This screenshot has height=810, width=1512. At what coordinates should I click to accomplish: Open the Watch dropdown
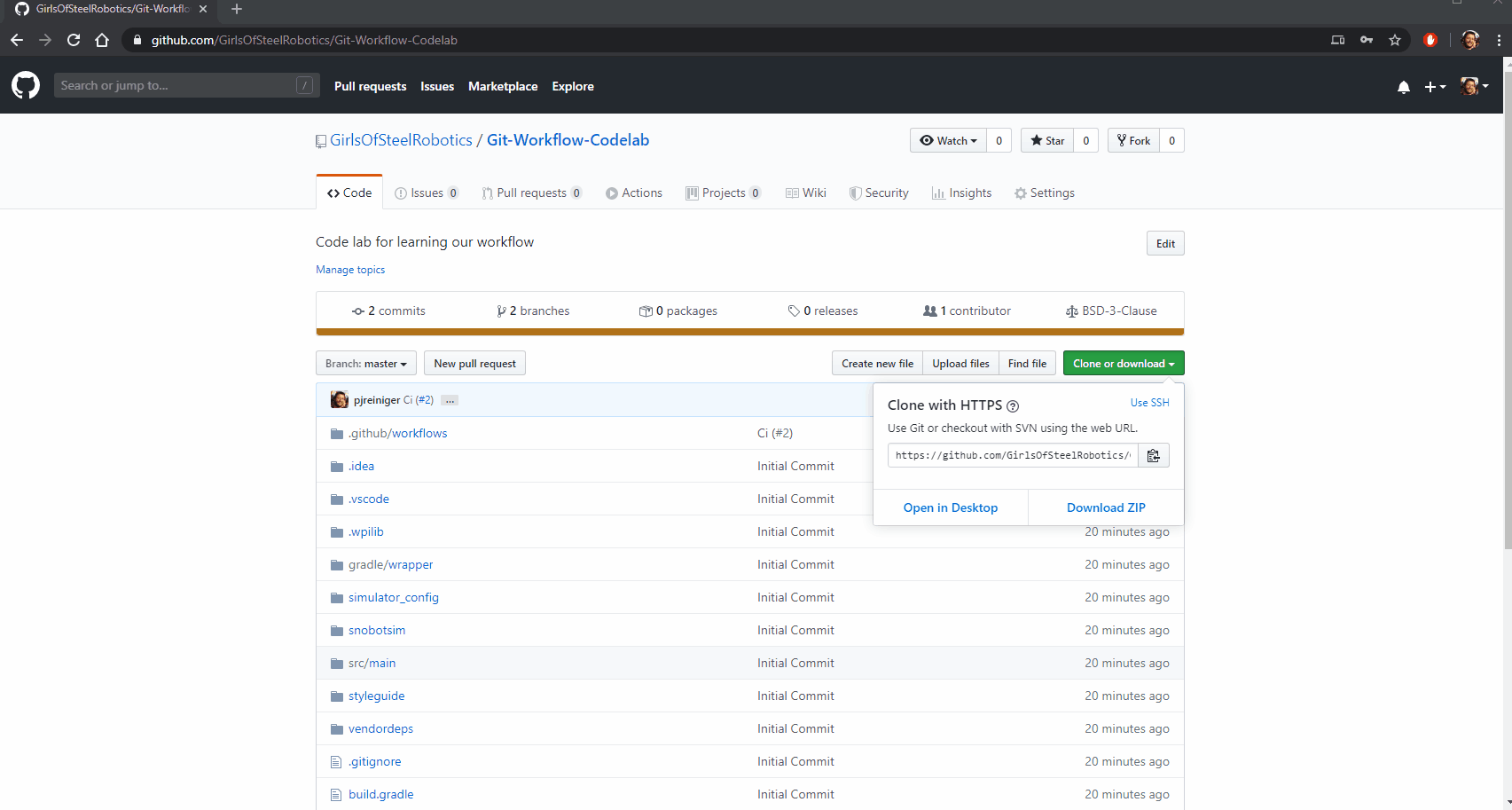click(948, 140)
